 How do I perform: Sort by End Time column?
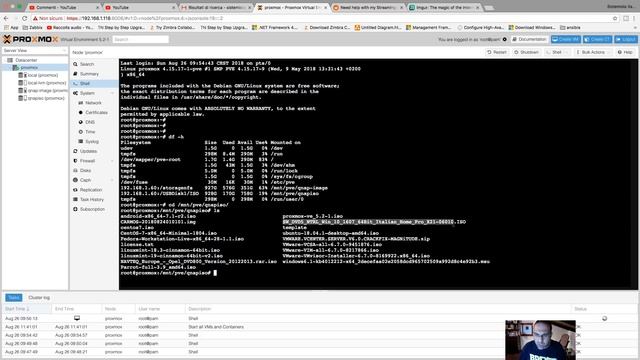click(77, 309)
